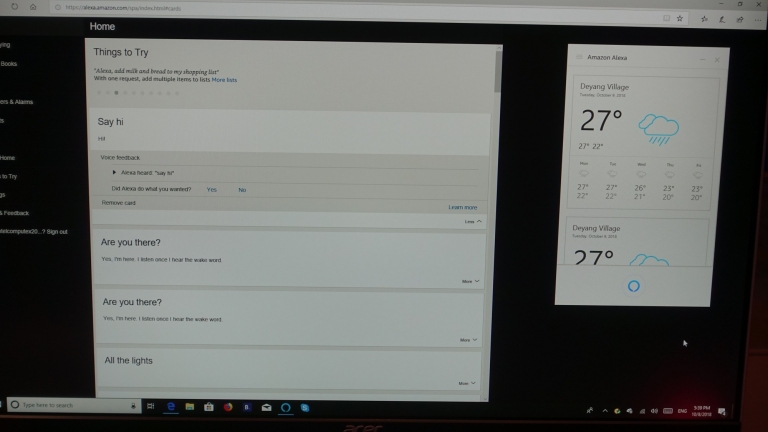This screenshot has height=432, width=768.
Task: Close the Amazon Alexa app window
Action: tap(717, 60)
